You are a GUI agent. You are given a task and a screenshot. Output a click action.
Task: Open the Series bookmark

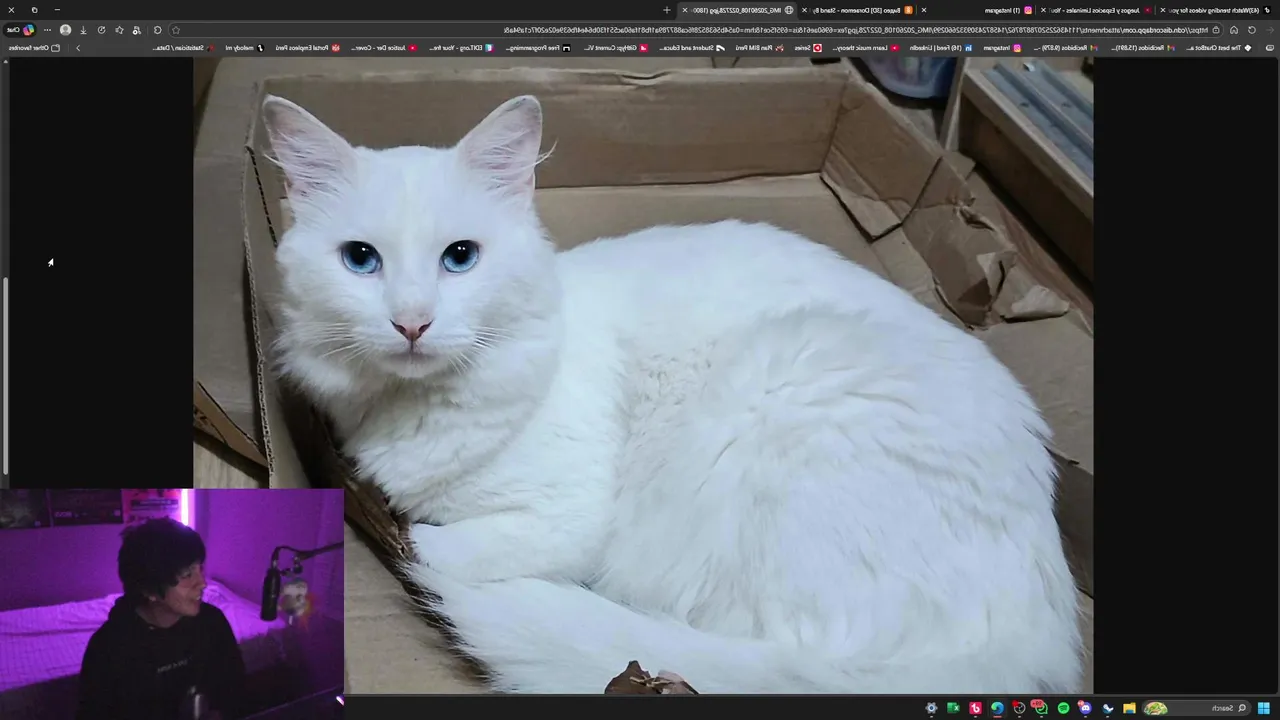coord(808,48)
